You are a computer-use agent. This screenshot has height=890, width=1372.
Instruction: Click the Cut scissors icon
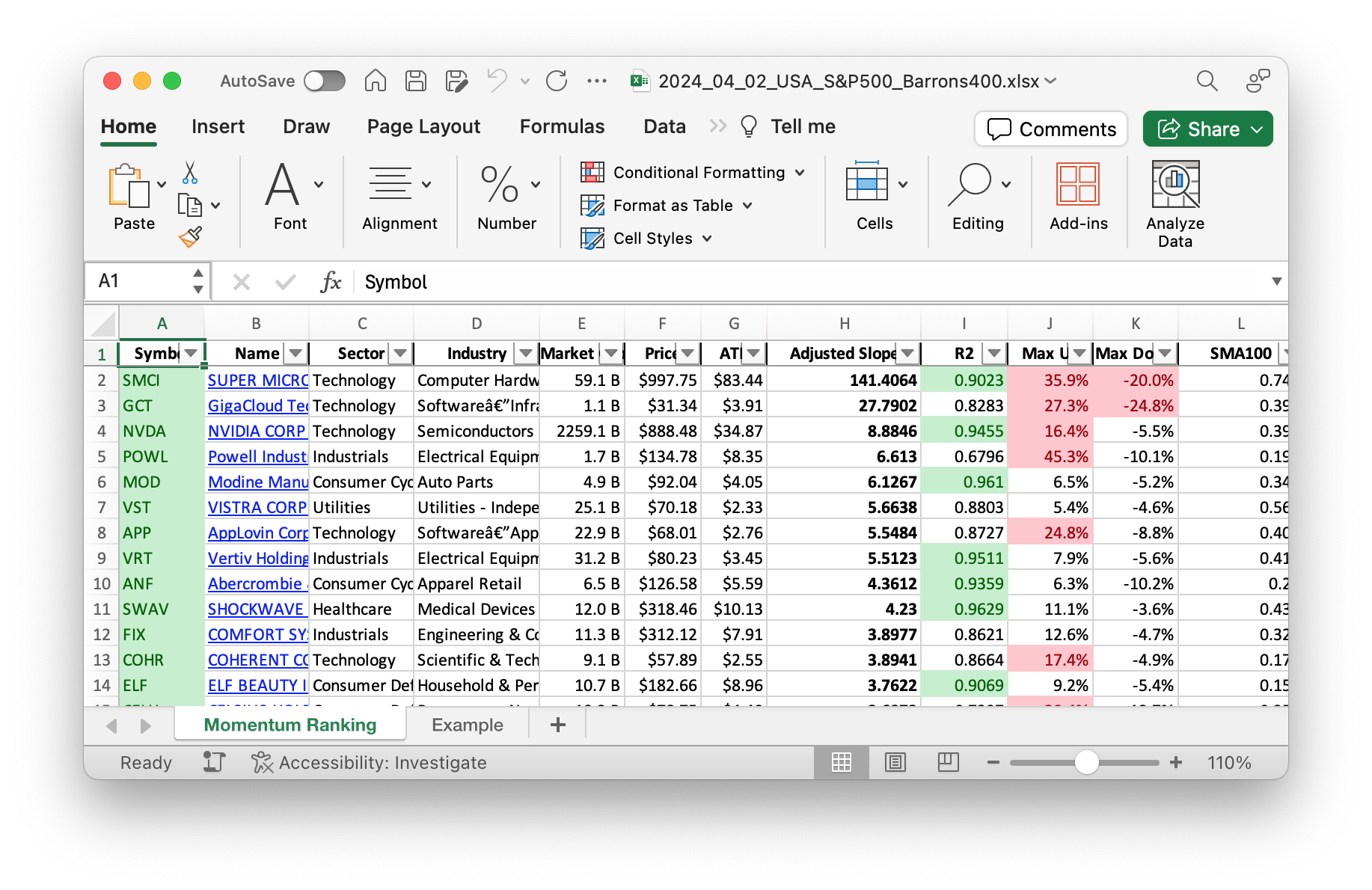[x=190, y=173]
